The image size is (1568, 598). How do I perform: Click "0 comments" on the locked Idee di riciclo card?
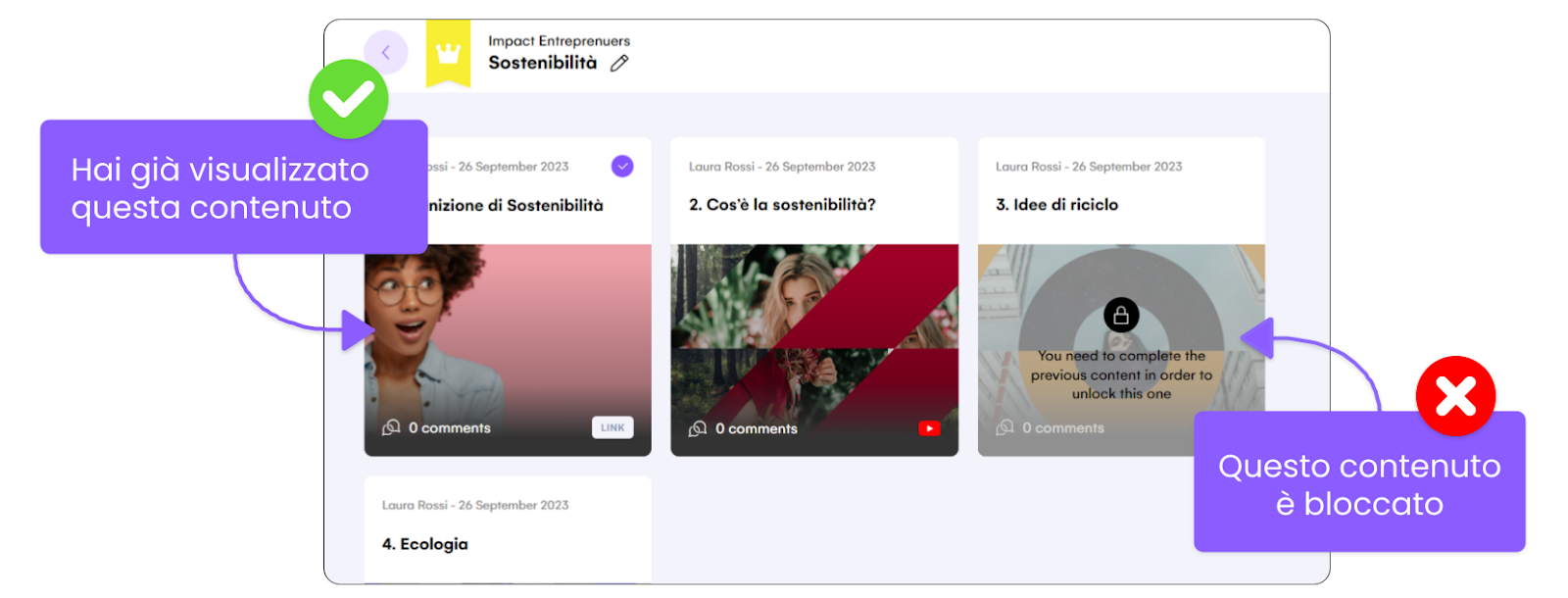point(1062,428)
